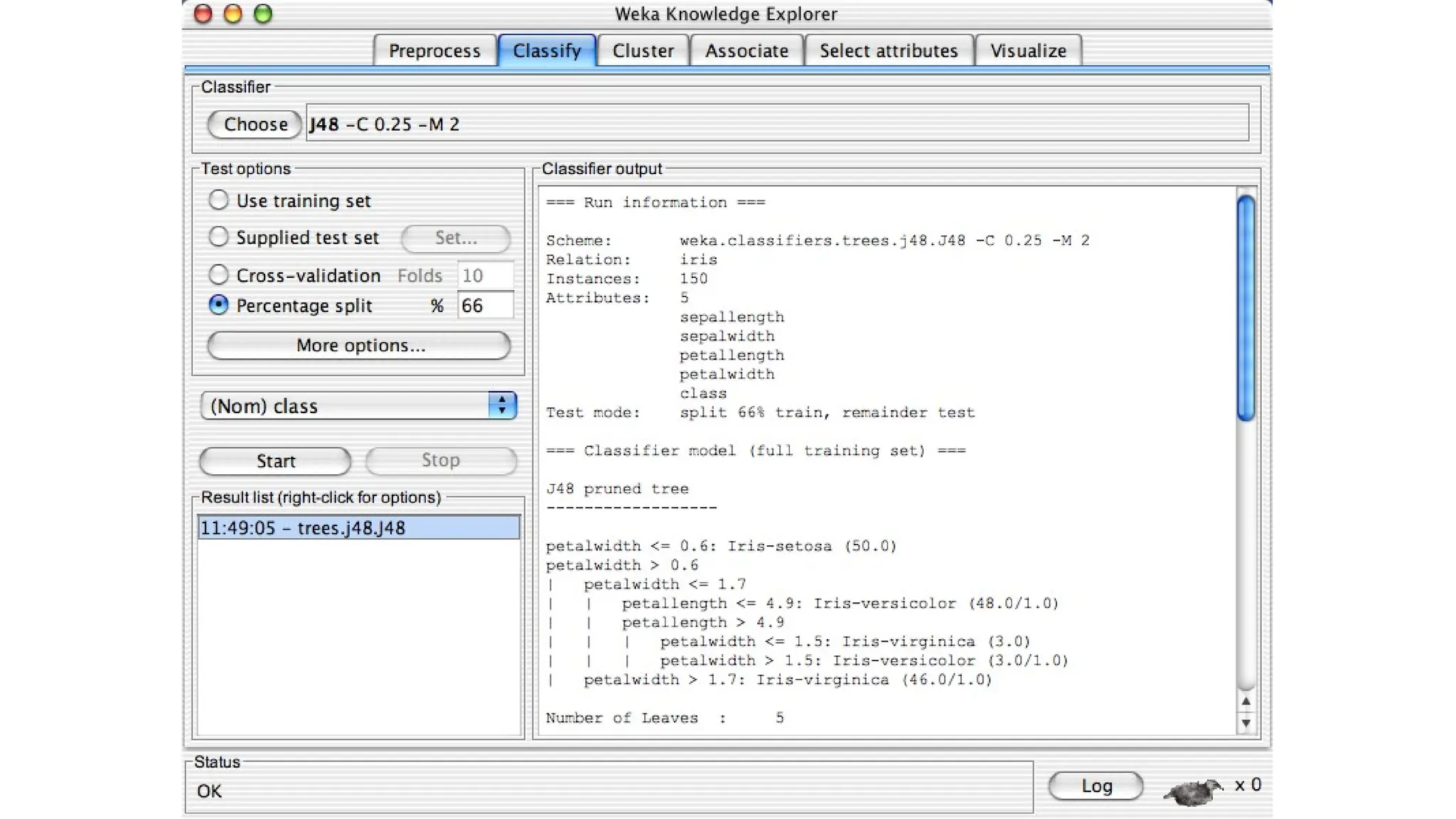The width and height of the screenshot is (1456, 819).
Task: Click the Start button
Action: (275, 461)
